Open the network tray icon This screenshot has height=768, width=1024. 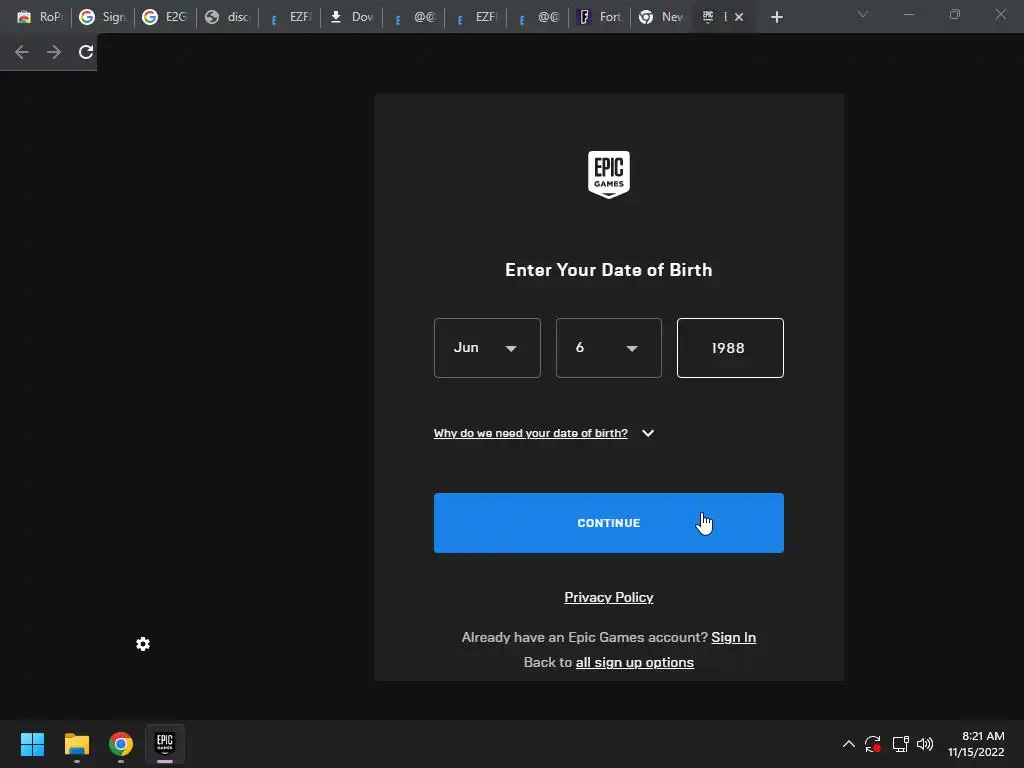[901, 744]
